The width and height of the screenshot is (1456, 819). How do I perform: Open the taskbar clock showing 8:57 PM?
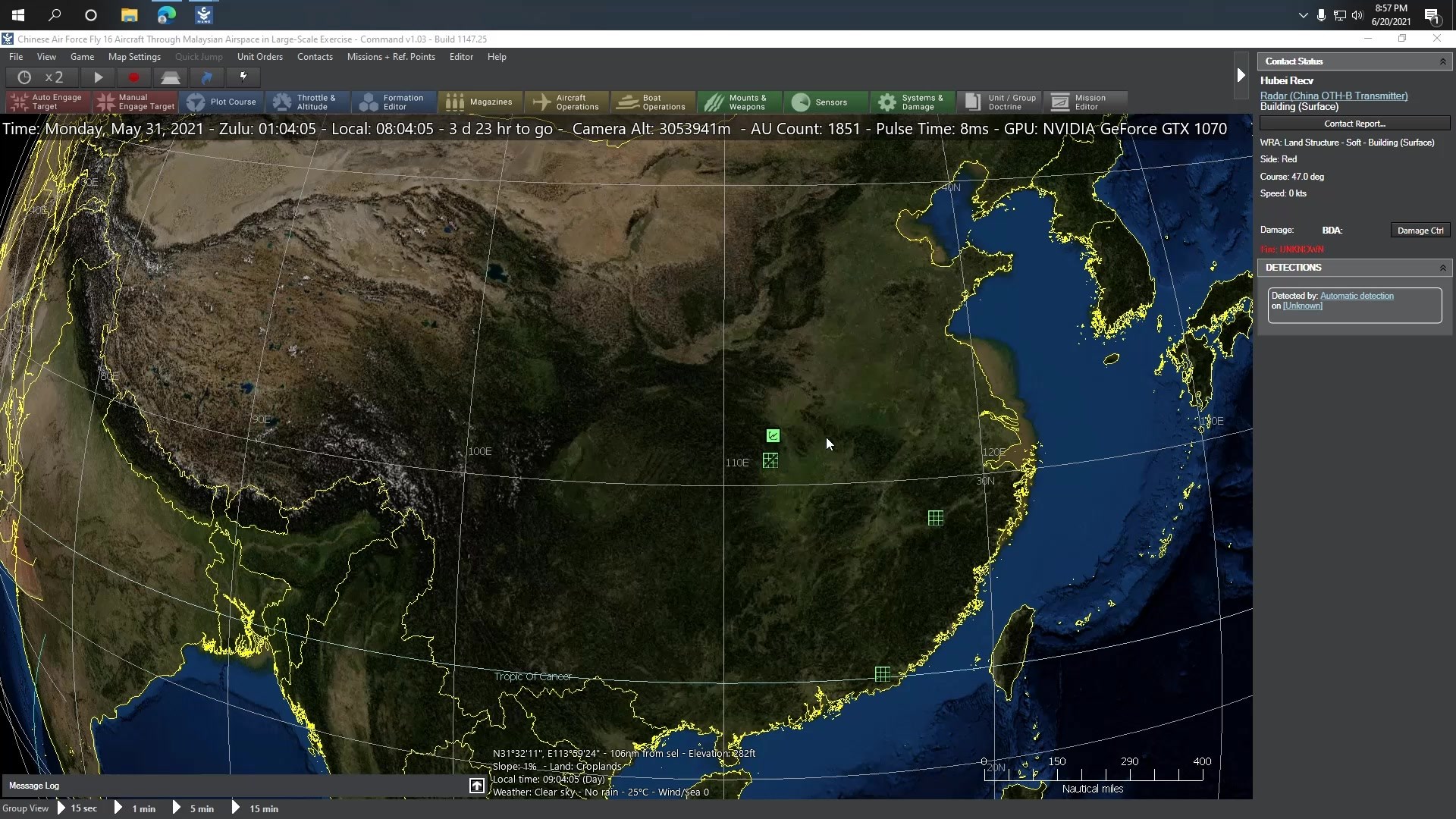point(1391,15)
